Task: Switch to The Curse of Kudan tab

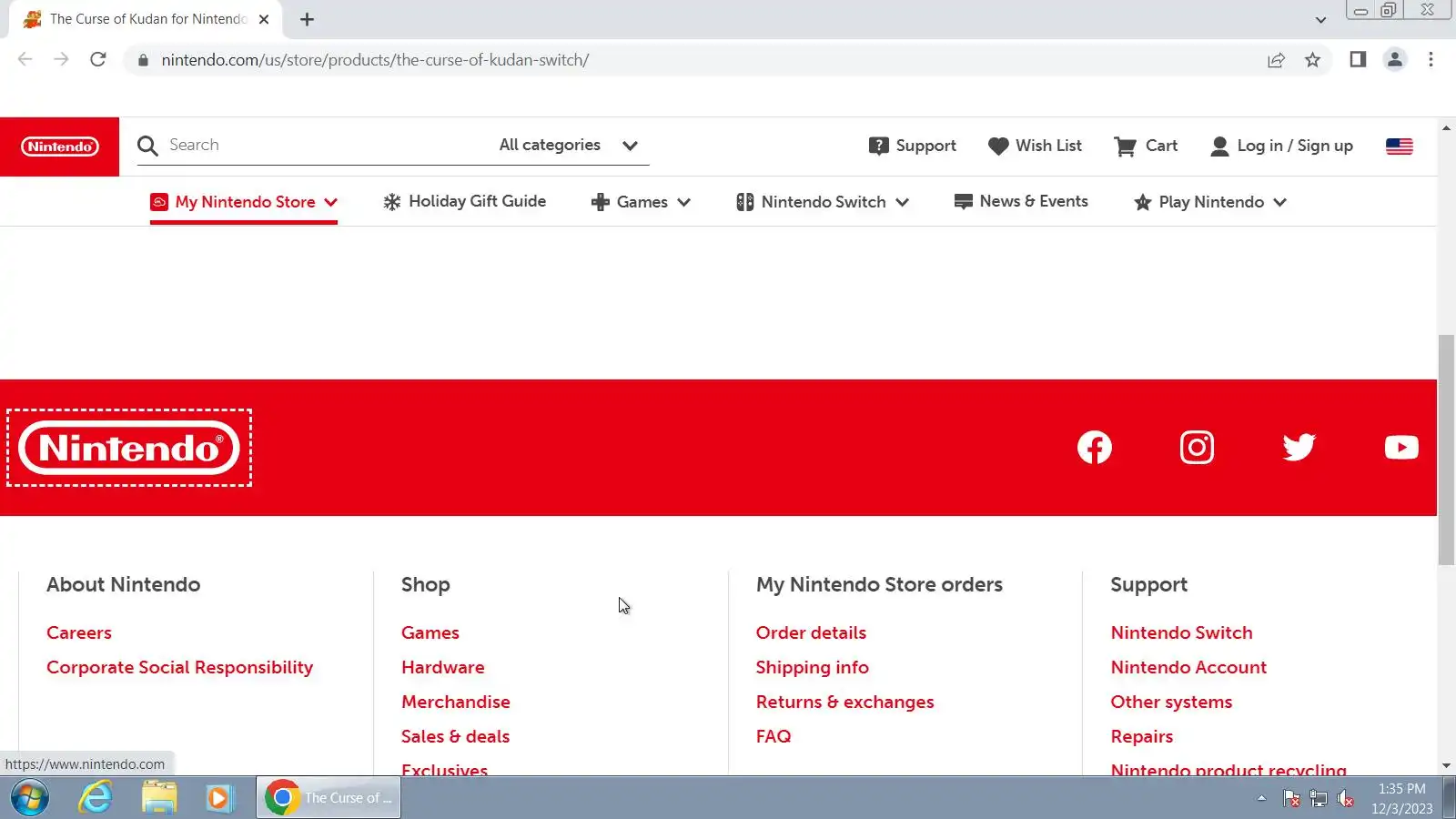Action: (x=146, y=19)
